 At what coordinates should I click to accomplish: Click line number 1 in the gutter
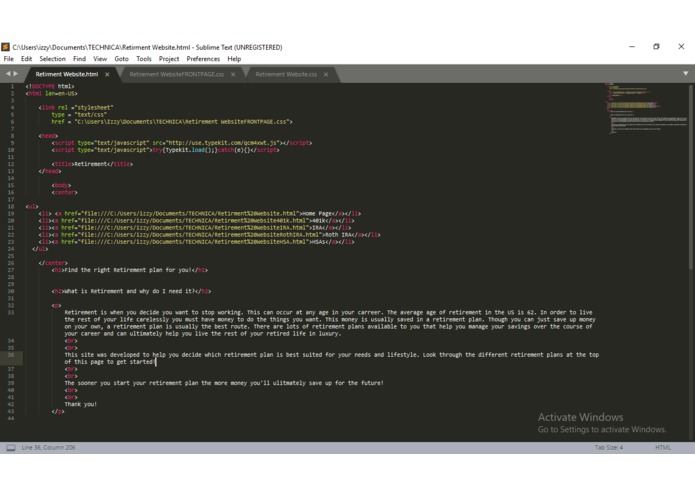pyautogui.click(x=12, y=86)
